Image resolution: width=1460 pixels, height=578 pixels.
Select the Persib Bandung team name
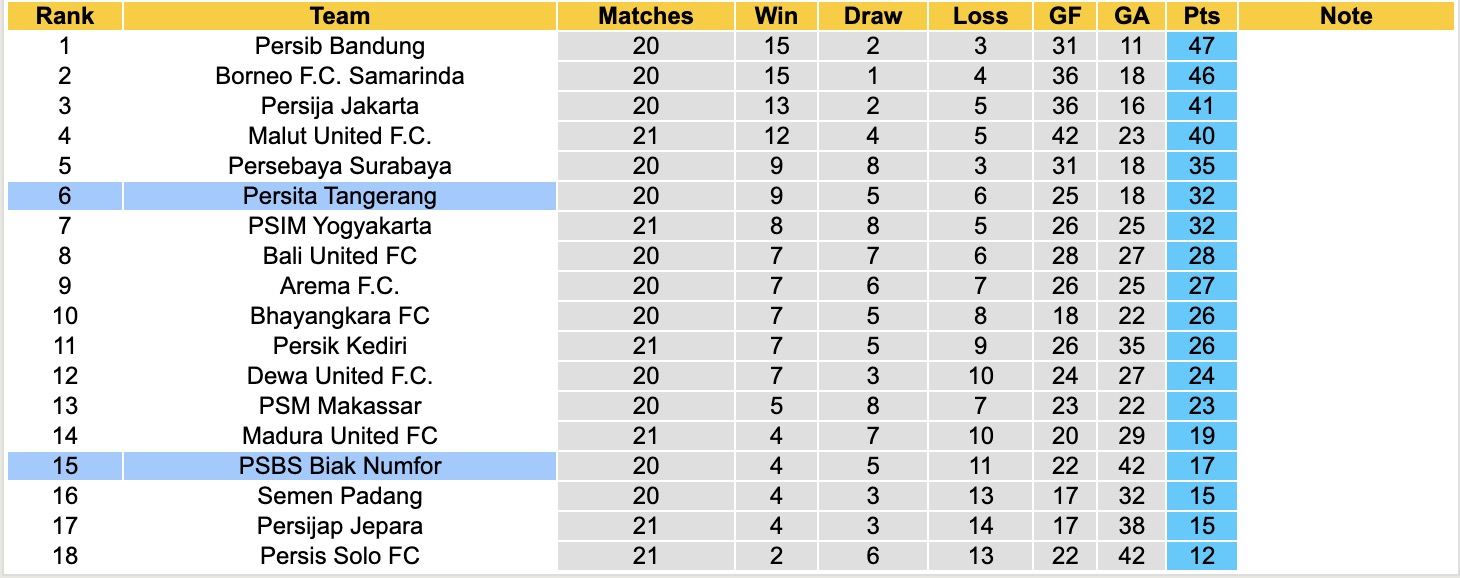[x=340, y=46]
